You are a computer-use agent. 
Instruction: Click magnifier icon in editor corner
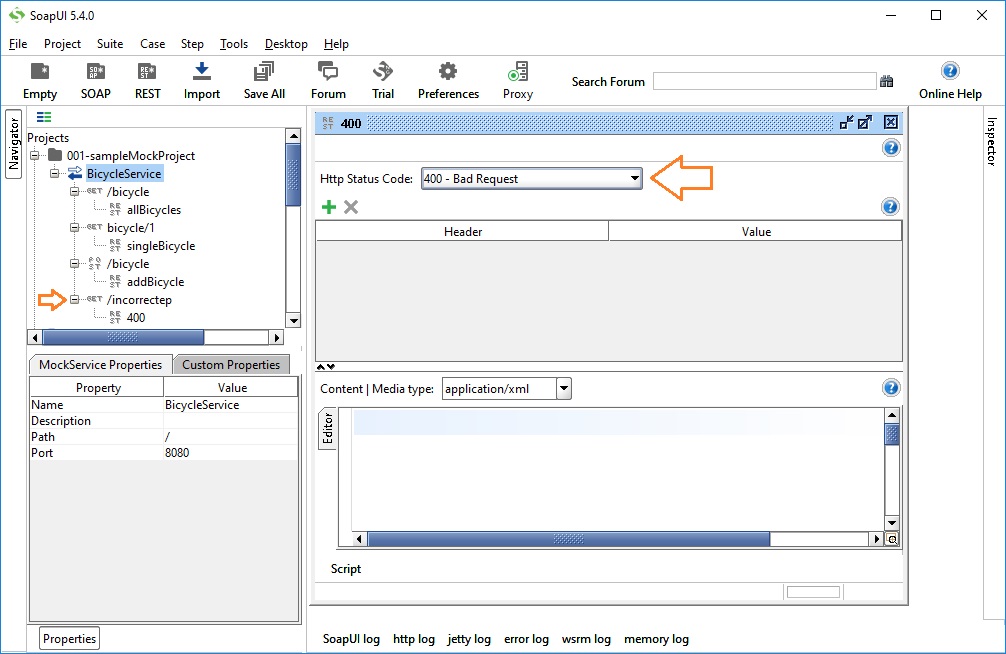coord(892,539)
